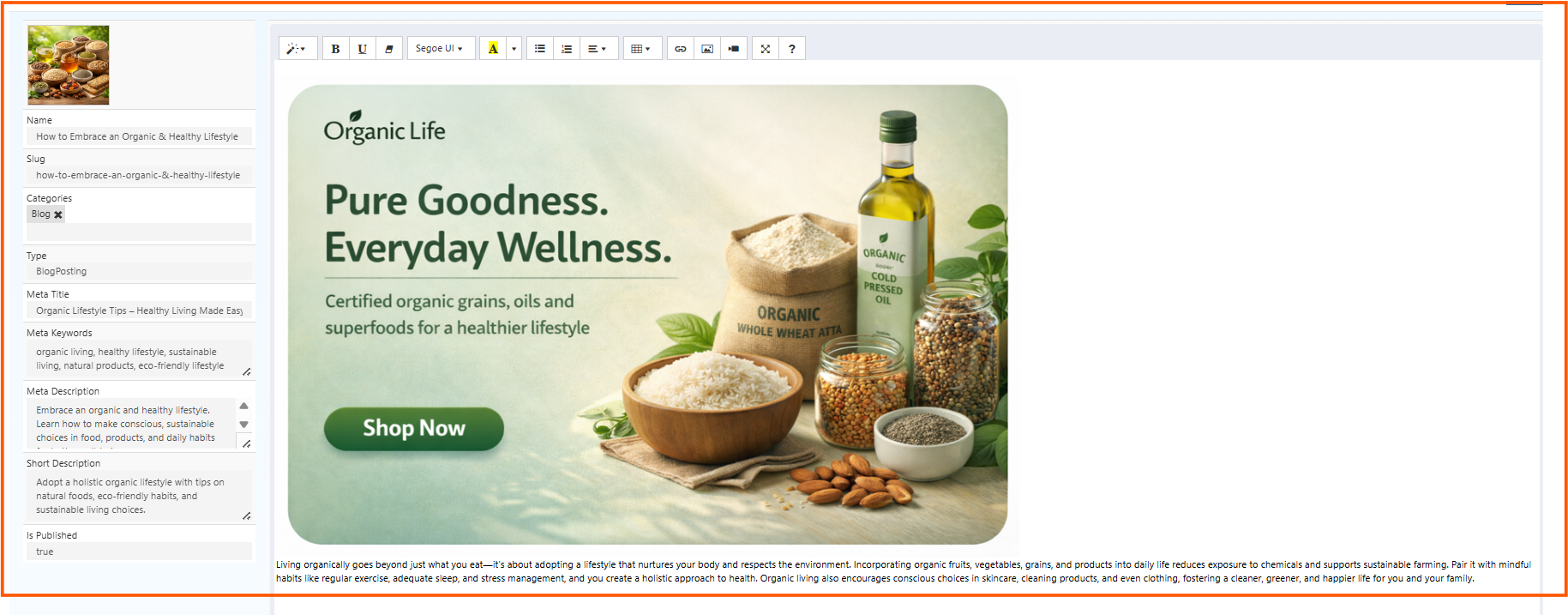1568x615 pixels.
Task: Apply the yellow highlight text color
Action: click(493, 49)
